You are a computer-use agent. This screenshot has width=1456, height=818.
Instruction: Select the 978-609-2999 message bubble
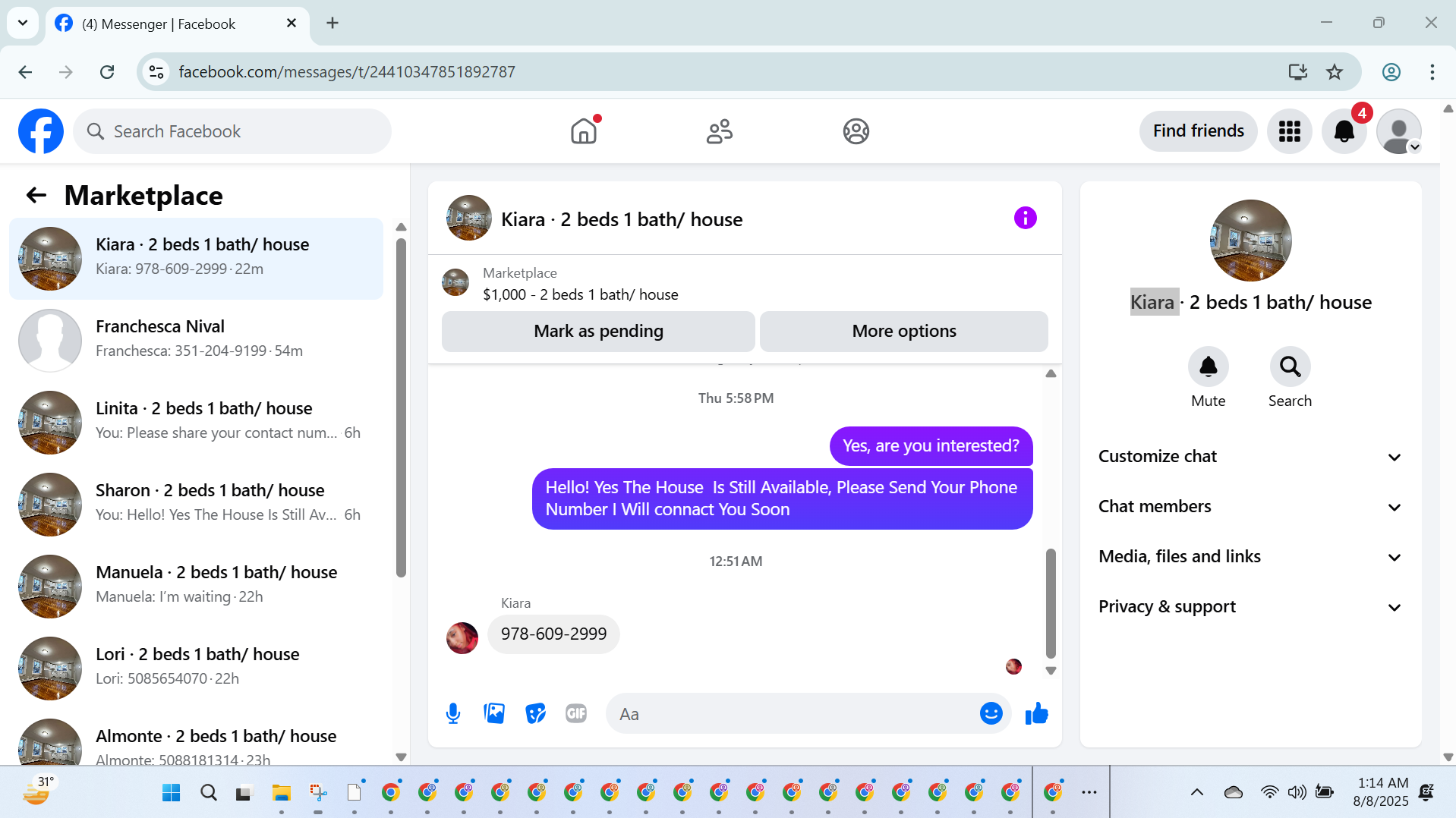point(553,634)
